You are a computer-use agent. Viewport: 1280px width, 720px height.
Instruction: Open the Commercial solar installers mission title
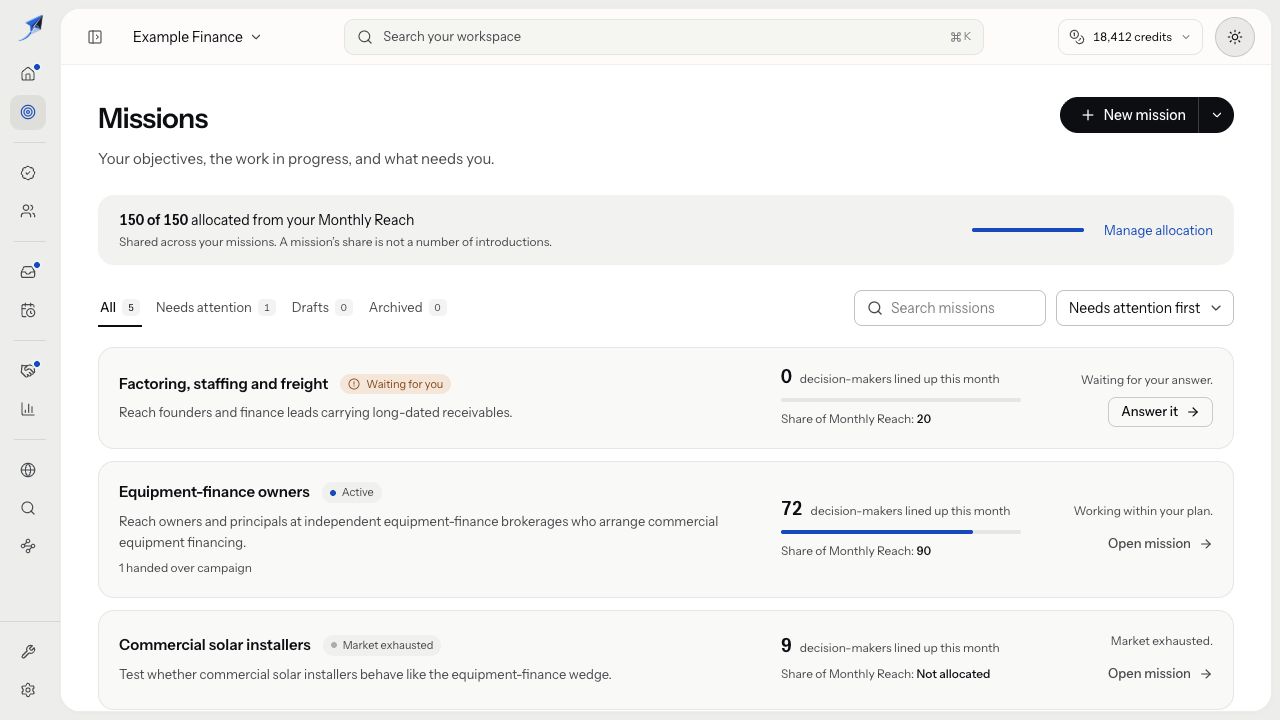tap(215, 645)
